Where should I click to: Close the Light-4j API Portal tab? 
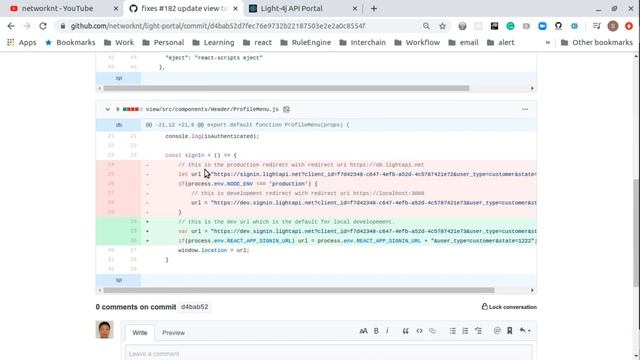tap(355, 9)
